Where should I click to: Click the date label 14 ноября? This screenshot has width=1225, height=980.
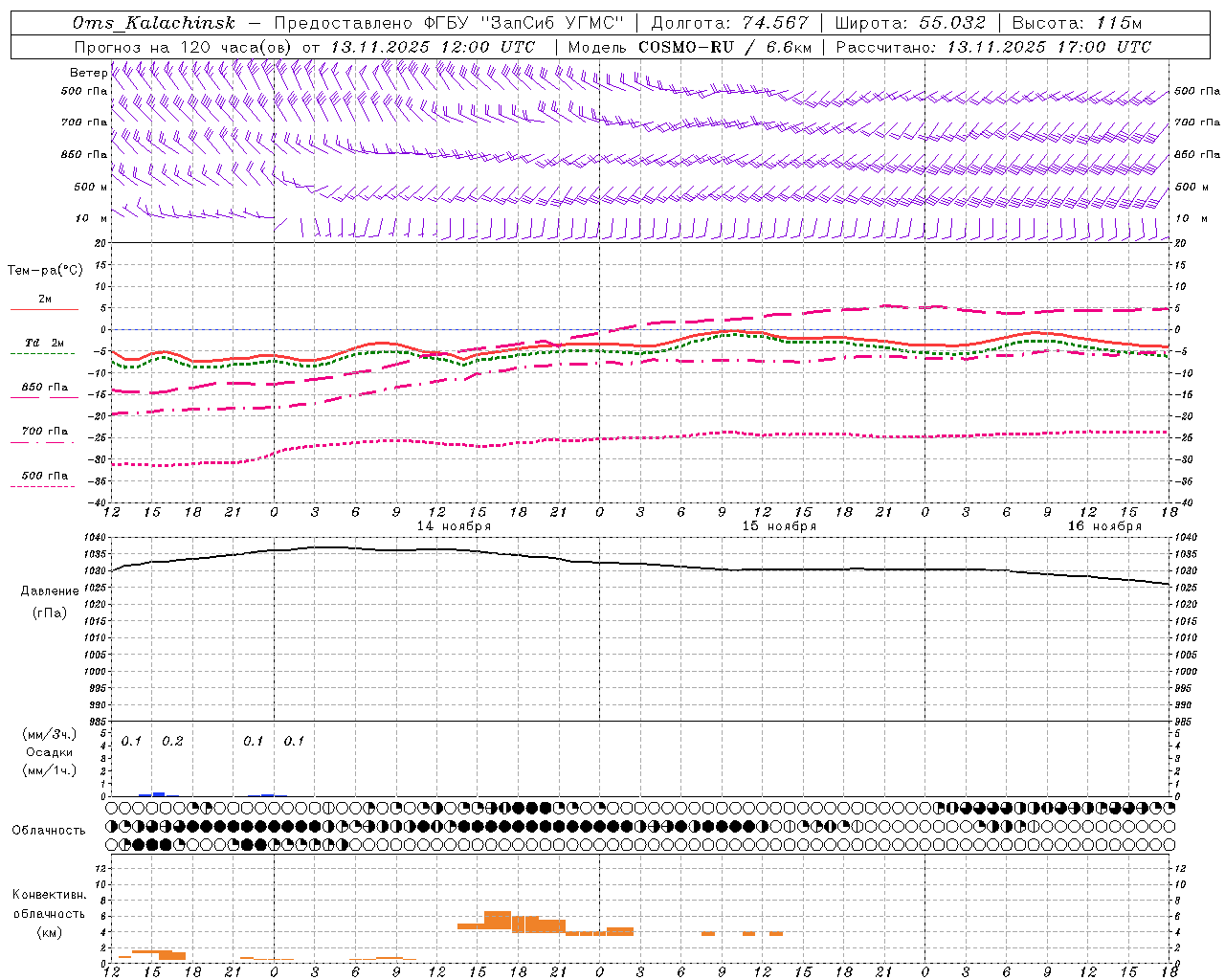[x=454, y=526]
